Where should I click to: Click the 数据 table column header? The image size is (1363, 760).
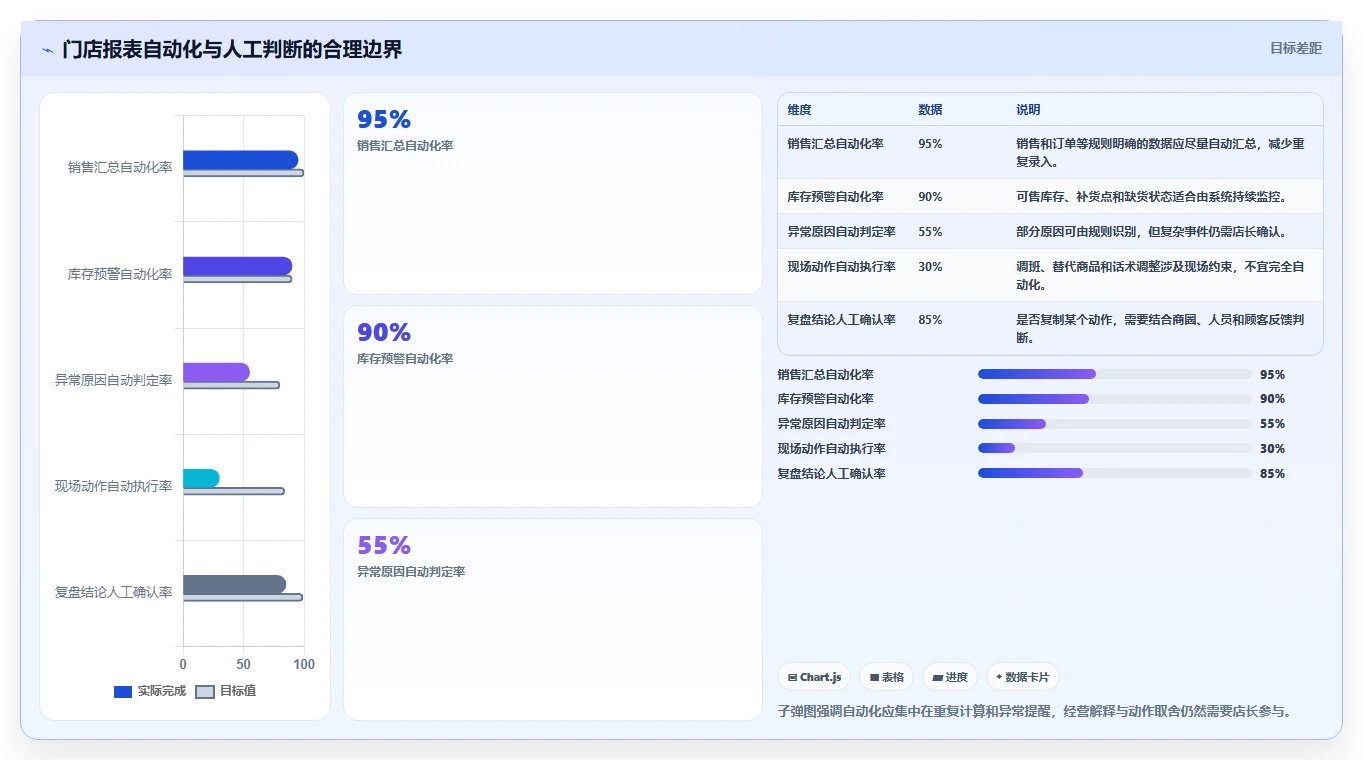coord(930,110)
